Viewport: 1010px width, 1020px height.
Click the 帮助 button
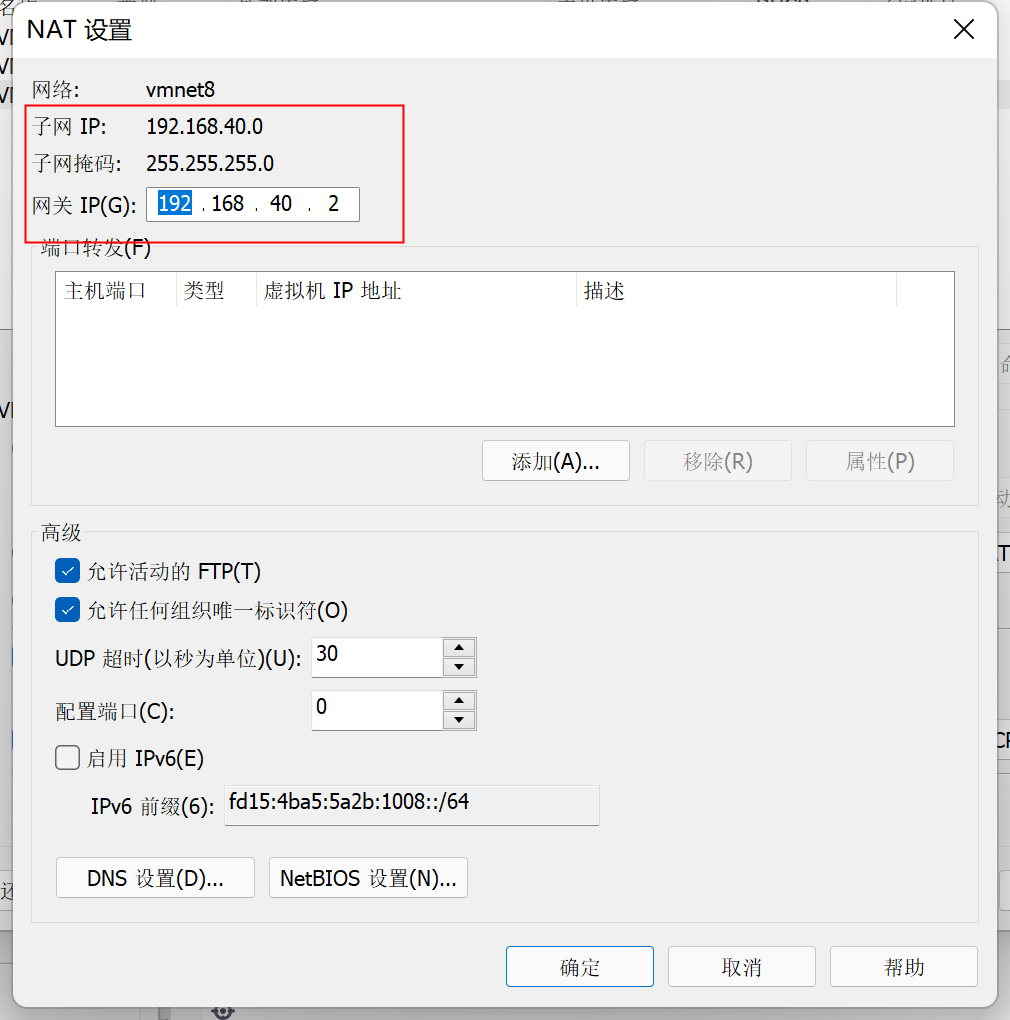[903, 967]
